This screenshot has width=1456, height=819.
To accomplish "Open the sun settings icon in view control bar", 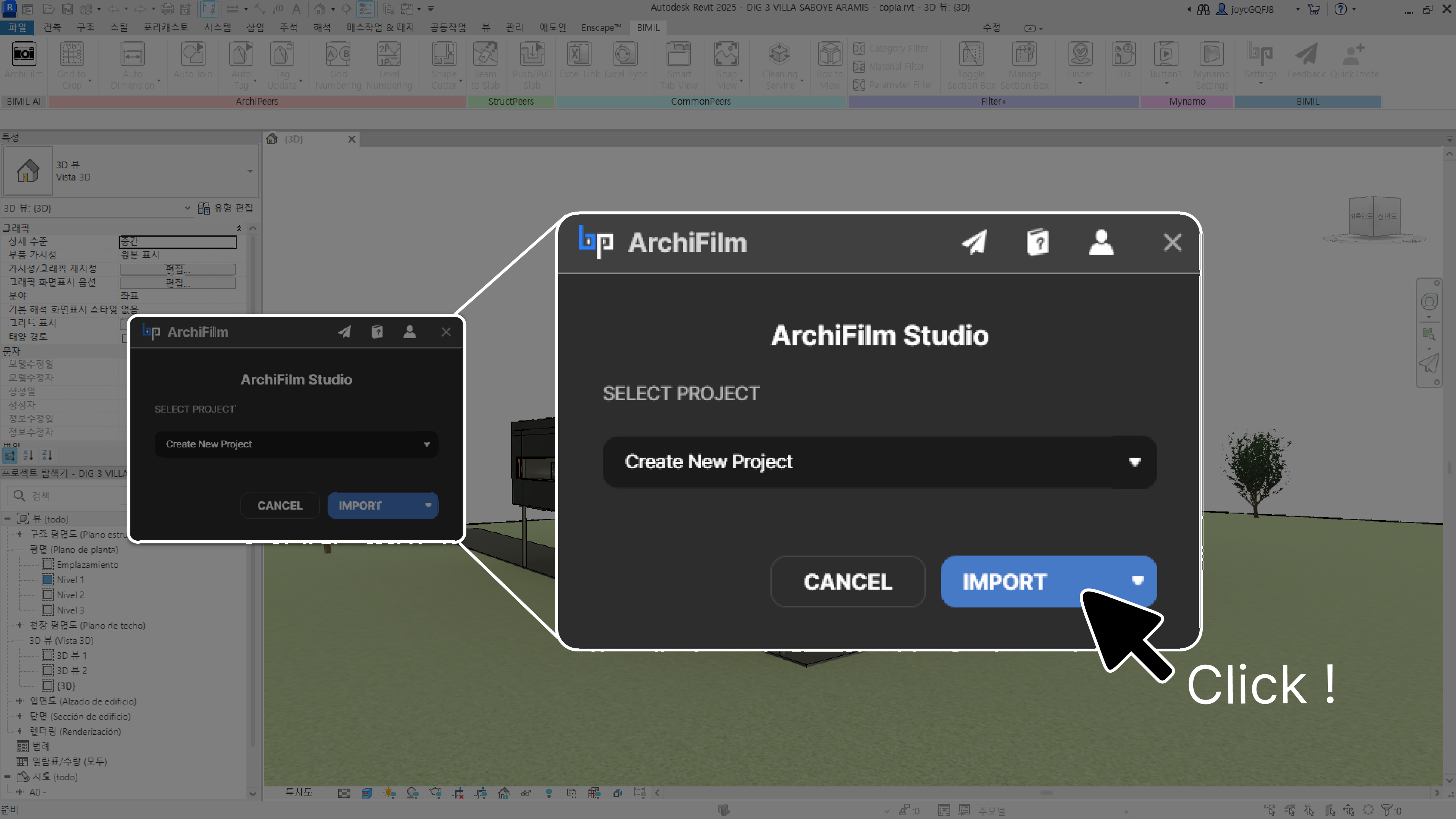I will point(389,794).
